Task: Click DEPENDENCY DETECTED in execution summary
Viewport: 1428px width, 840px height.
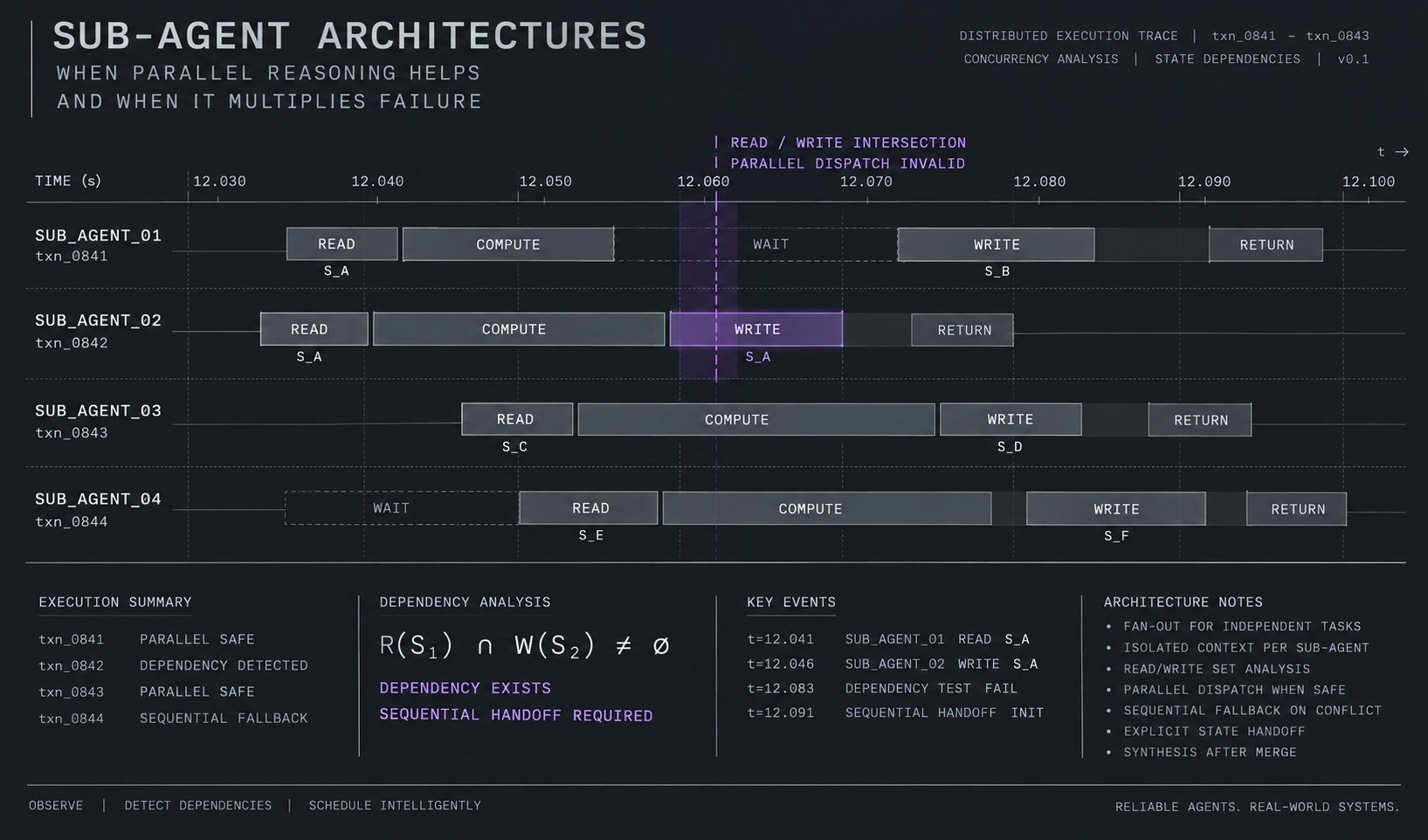Action: tap(224, 665)
